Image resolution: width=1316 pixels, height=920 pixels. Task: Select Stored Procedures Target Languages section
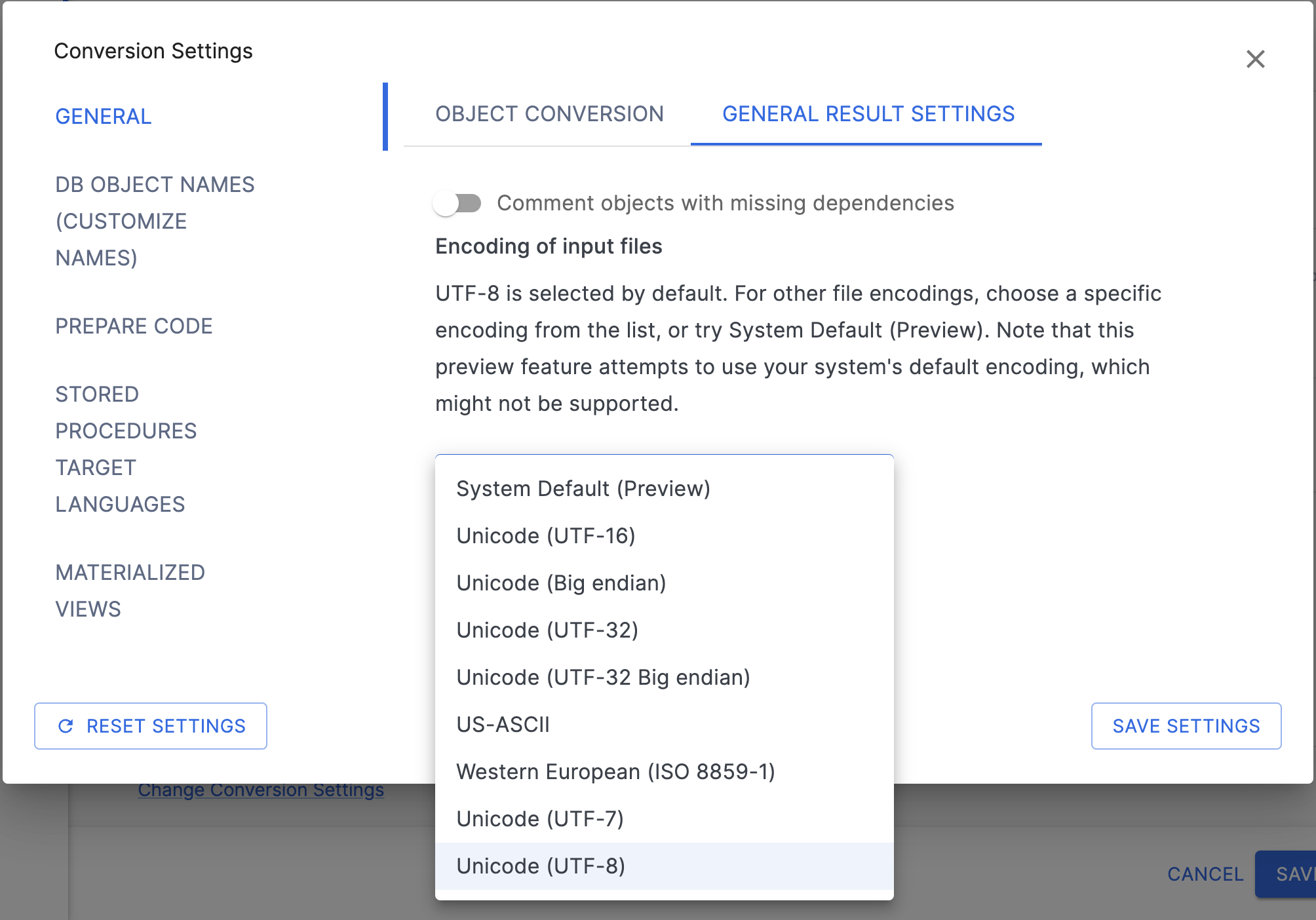coord(126,449)
